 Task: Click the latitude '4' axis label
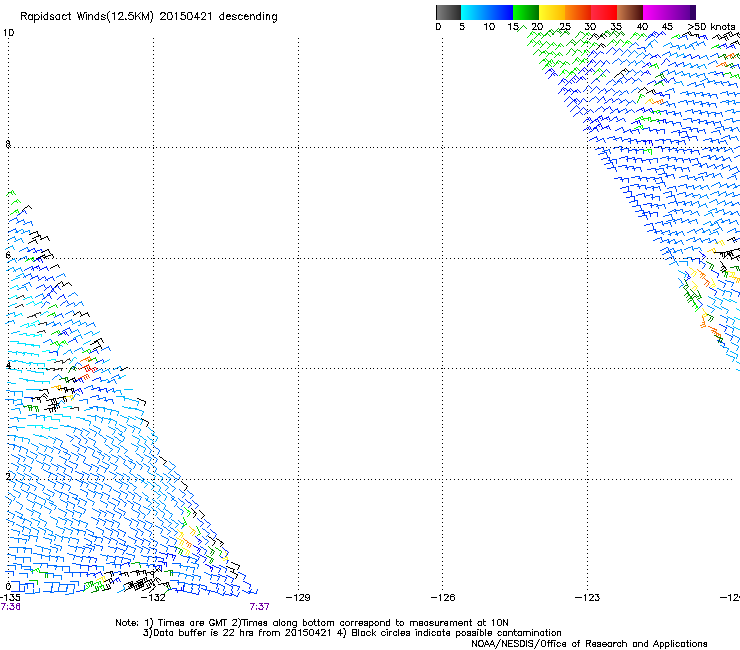[8, 365]
